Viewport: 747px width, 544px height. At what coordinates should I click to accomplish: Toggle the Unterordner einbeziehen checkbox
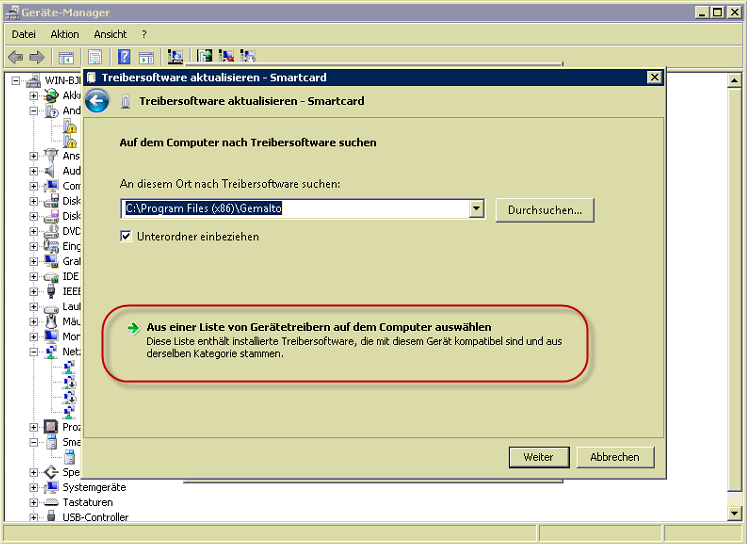click(x=126, y=237)
